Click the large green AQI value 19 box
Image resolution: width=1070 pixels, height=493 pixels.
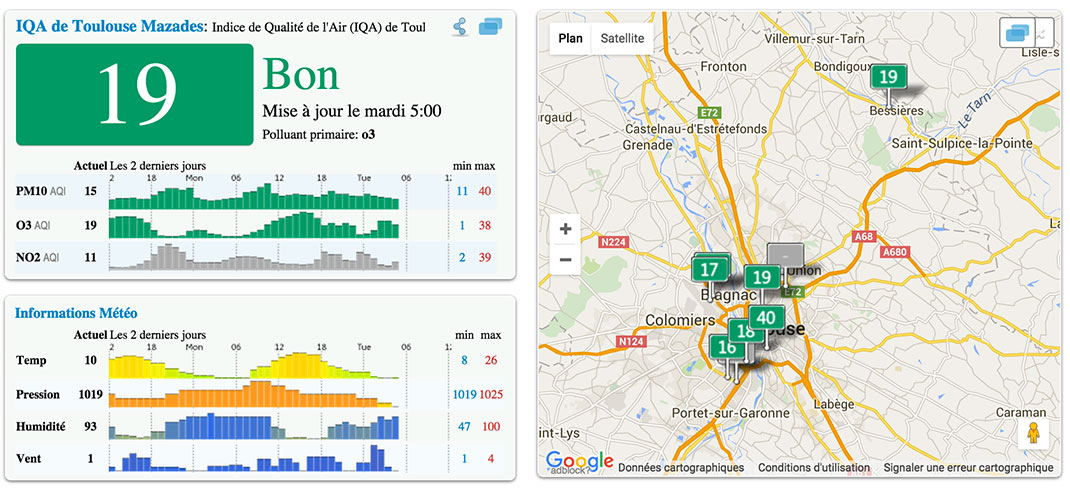point(135,94)
